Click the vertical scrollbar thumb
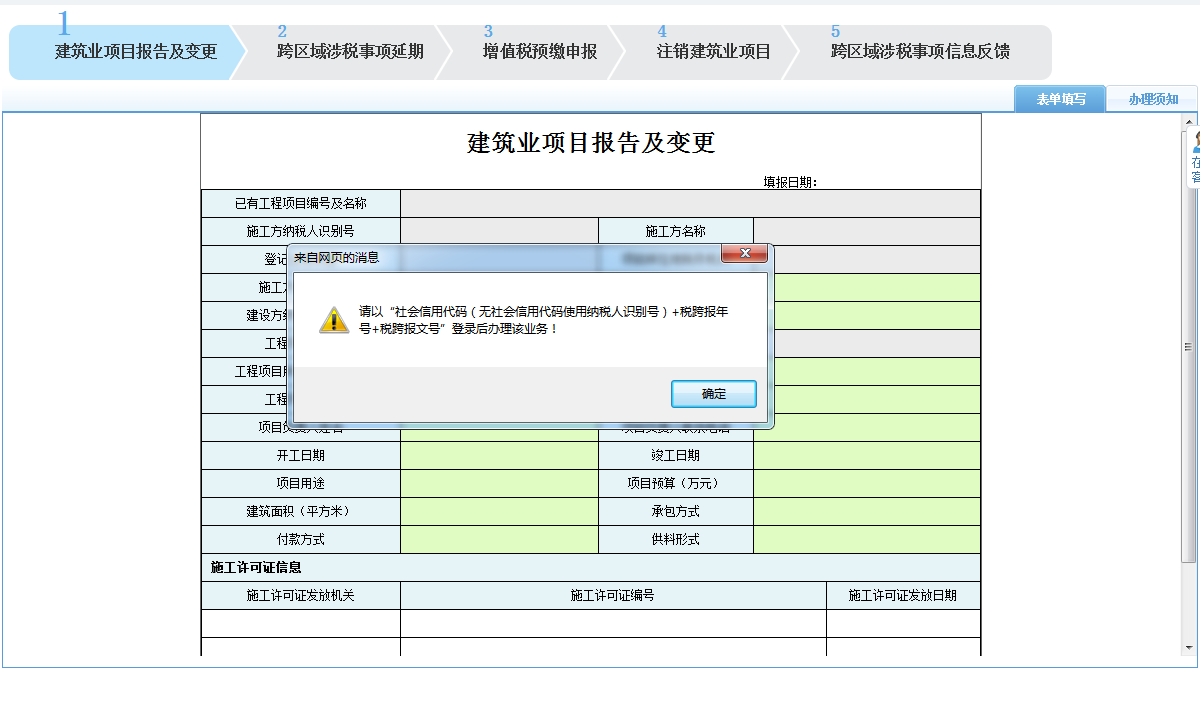 1188,346
